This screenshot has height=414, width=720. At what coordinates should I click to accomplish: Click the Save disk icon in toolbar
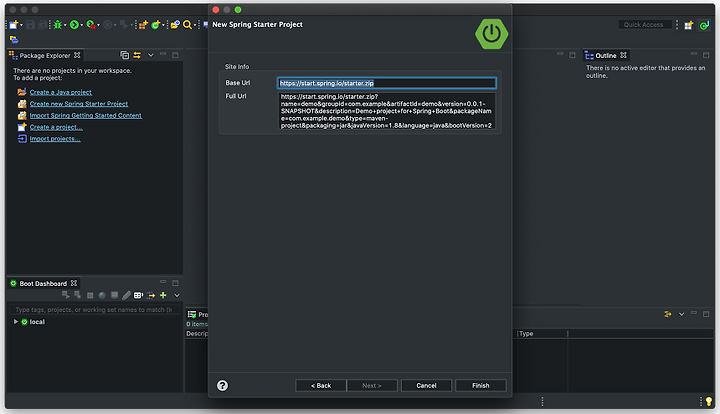coord(30,25)
